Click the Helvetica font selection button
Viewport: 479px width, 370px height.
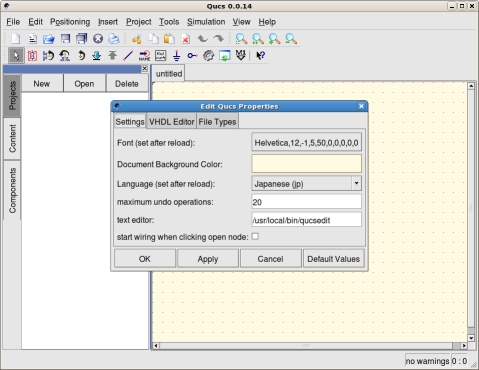click(x=306, y=143)
